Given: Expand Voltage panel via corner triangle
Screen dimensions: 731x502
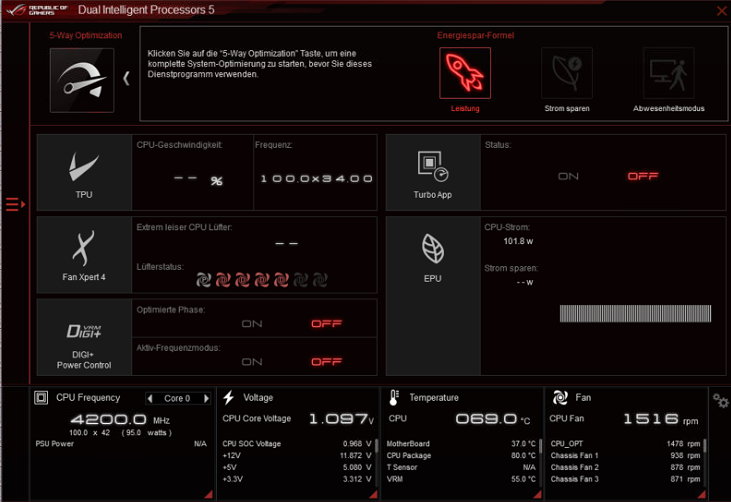Looking at the screenshot, I should click(373, 495).
